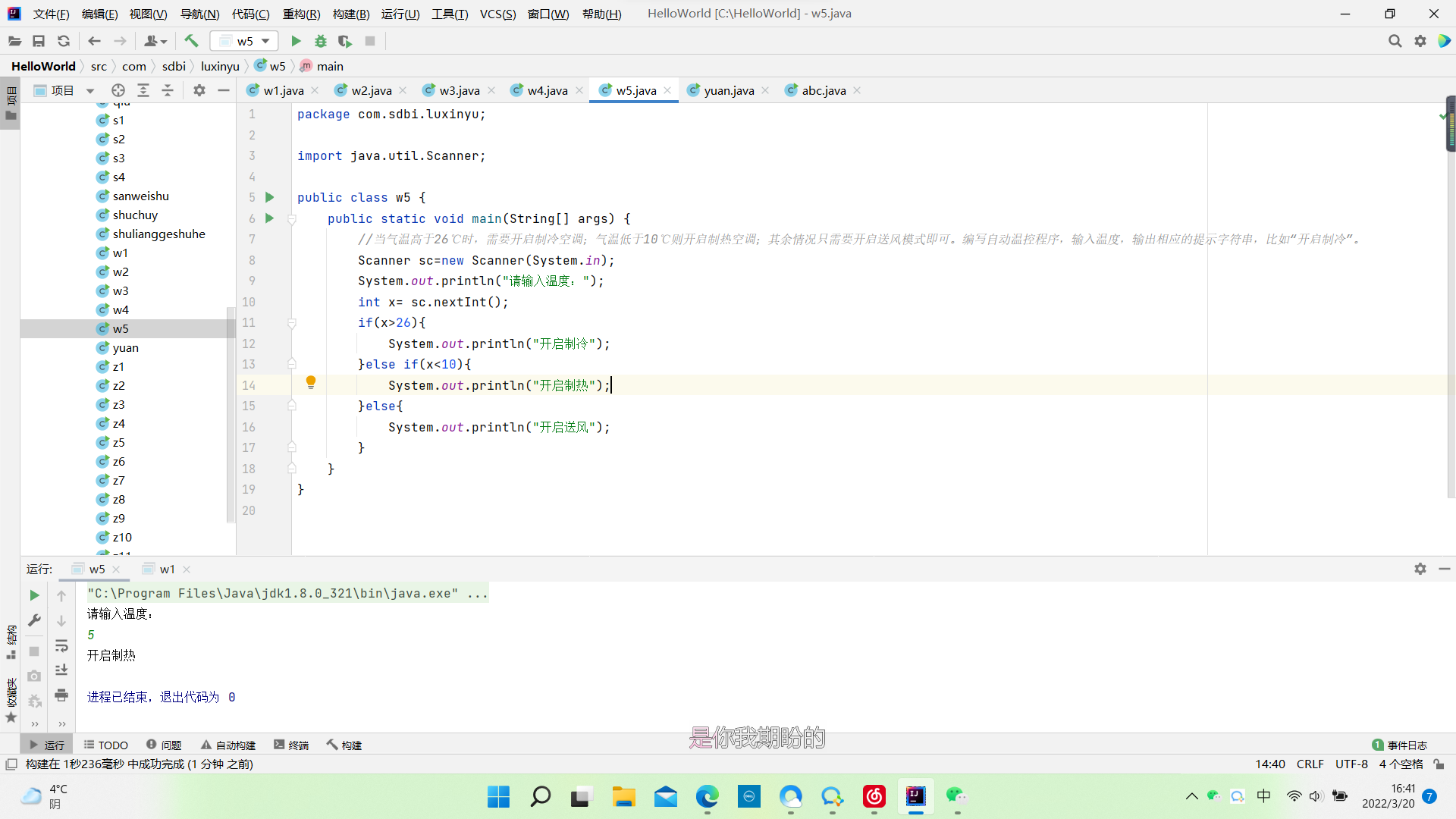1456x819 pixels.
Task: Click the lightbulb intention icon on line 14
Action: point(311,382)
